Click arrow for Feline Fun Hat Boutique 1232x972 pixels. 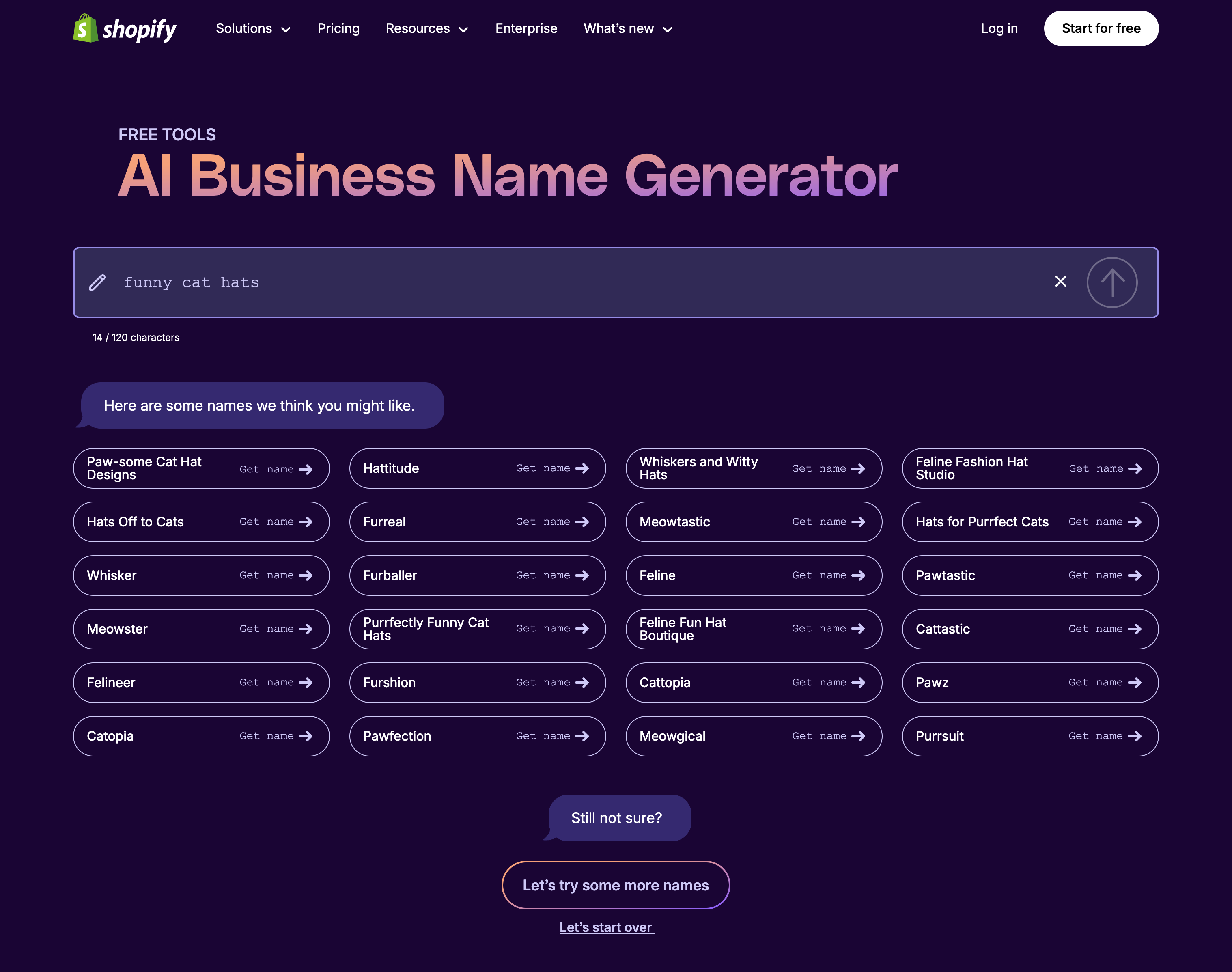[857, 629]
